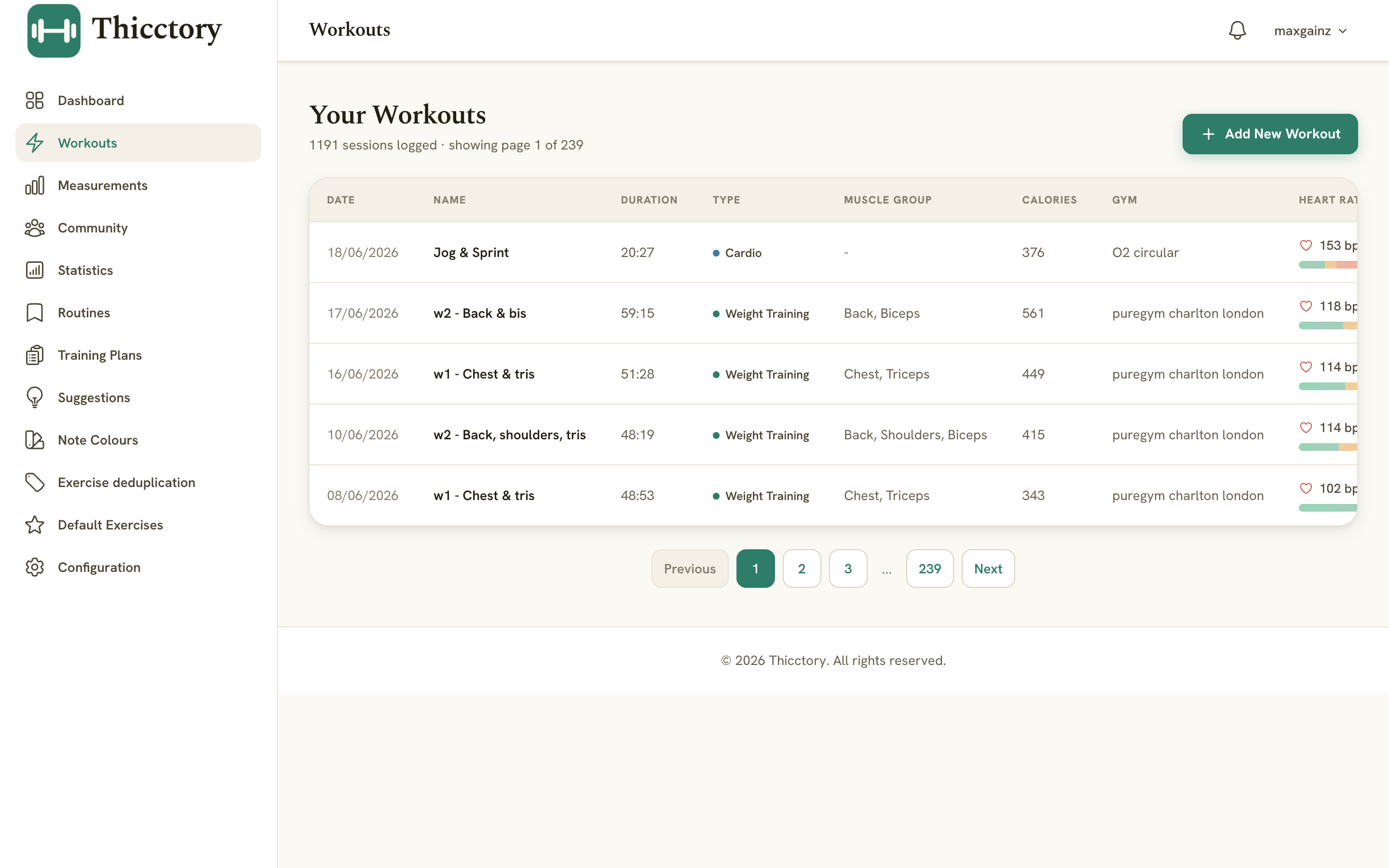
Task: Click the Thicctory brand name
Action: point(157,29)
